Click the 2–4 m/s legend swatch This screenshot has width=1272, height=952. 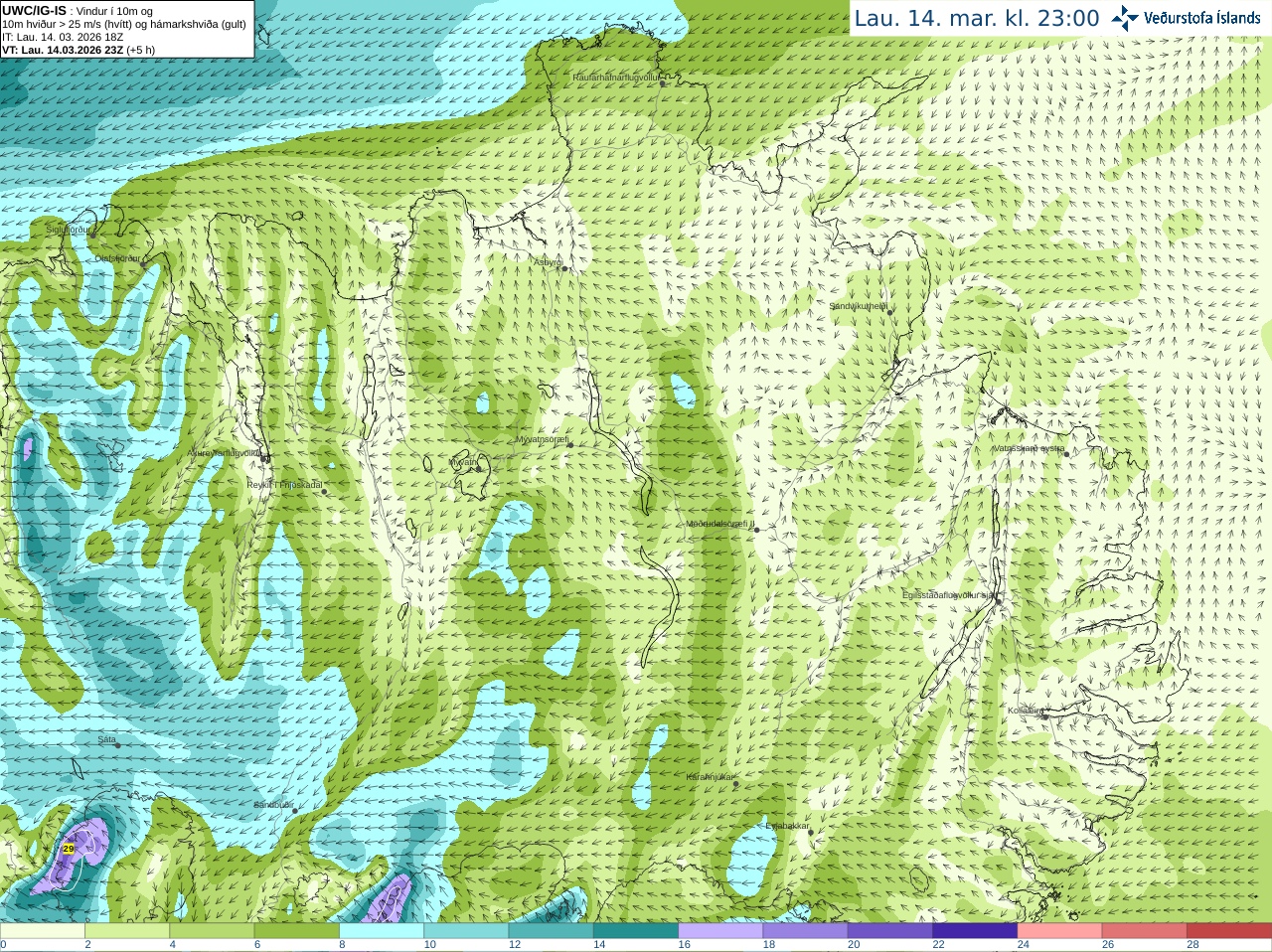click(127, 931)
